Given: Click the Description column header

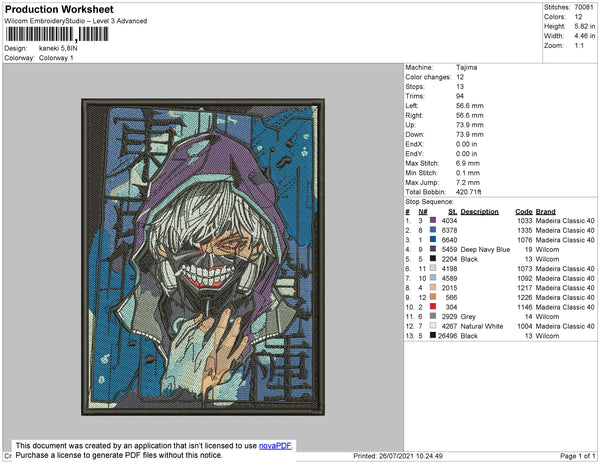Looking at the screenshot, I should point(479,212).
